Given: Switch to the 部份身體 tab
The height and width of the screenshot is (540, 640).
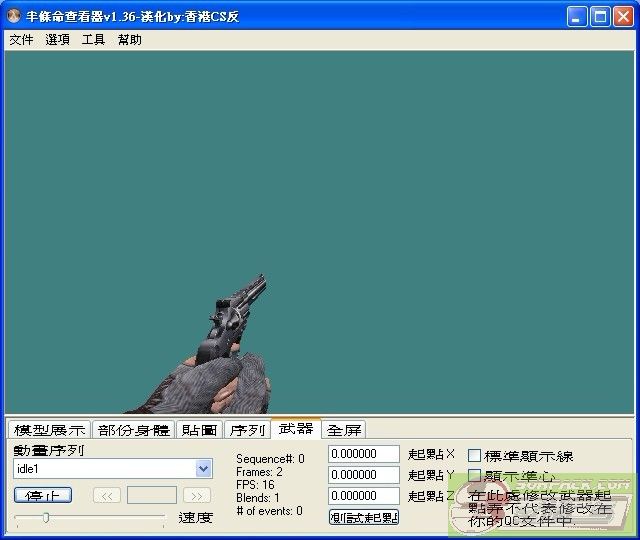Looking at the screenshot, I should tap(134, 430).
